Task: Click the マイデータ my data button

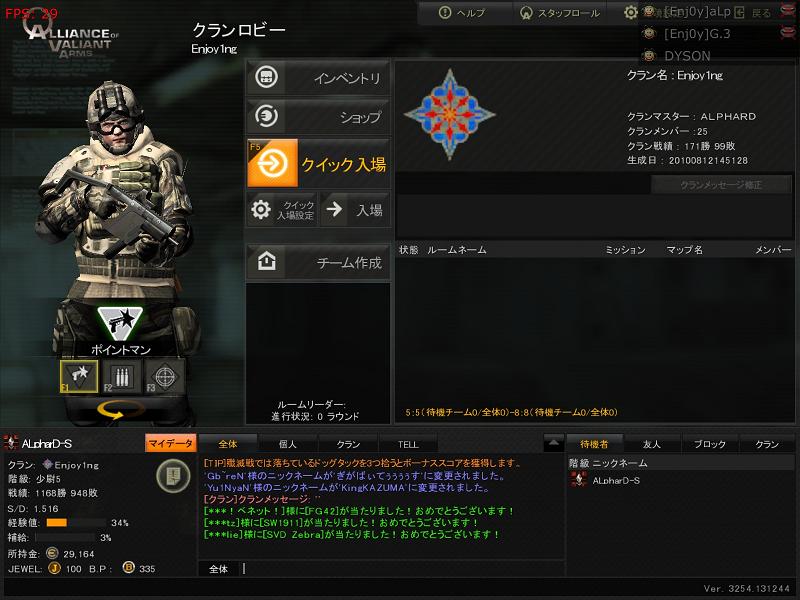Action: click(170, 443)
